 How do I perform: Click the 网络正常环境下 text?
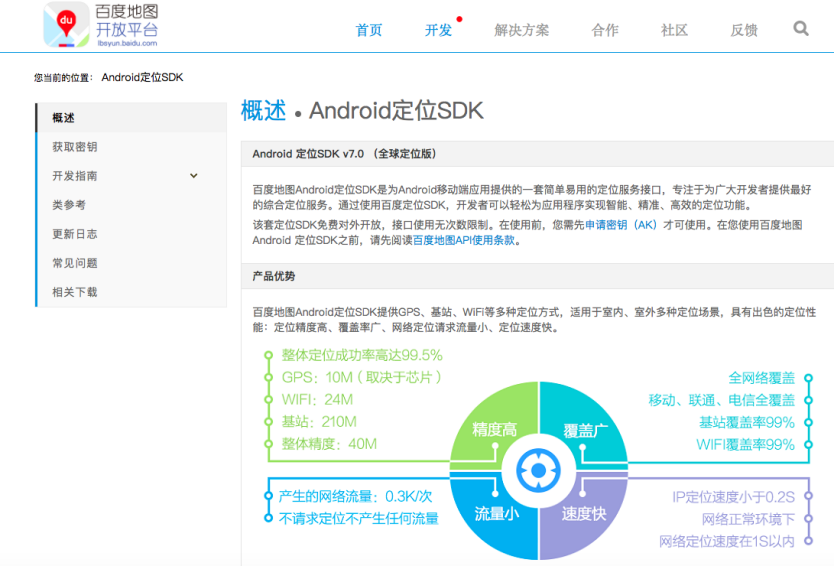[x=748, y=519]
